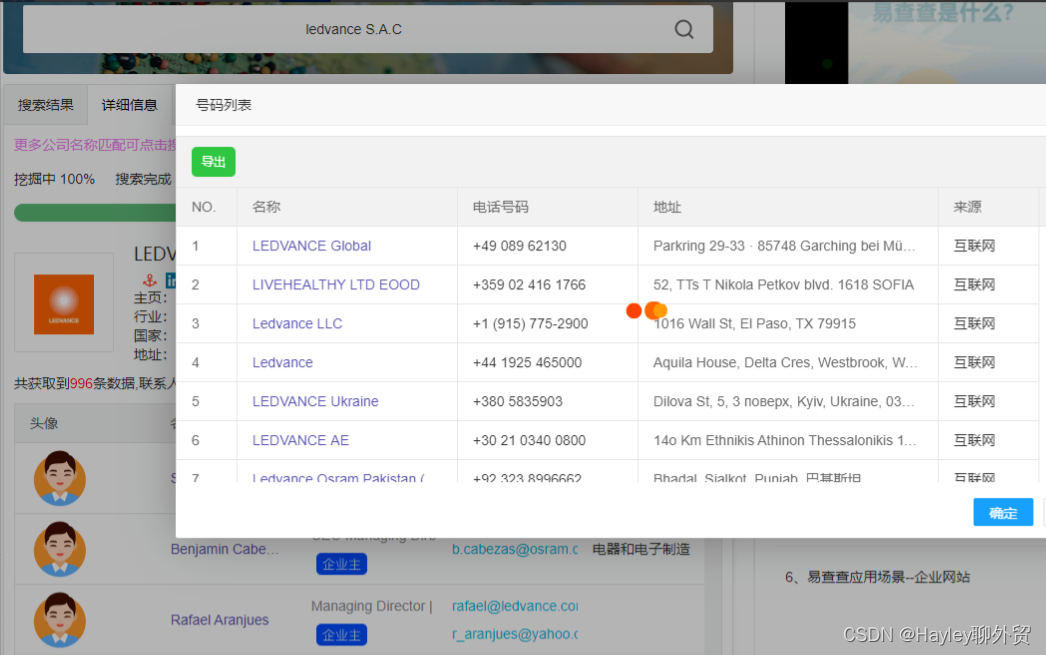Select phone number +1 (915) 775-2900
The width and height of the screenshot is (1046, 655).
tap(530, 323)
